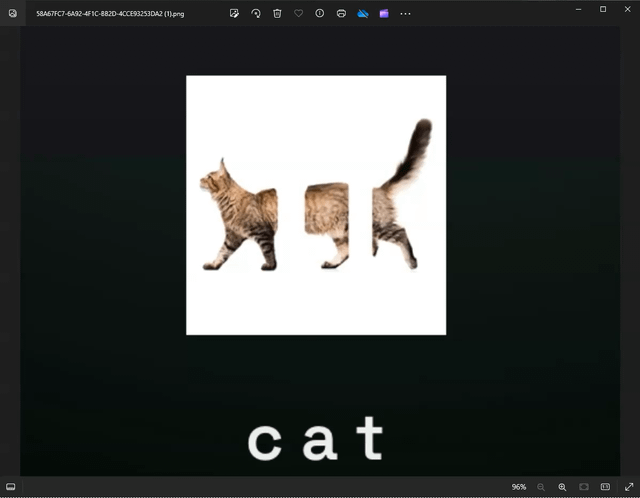
Task: Click the 96% zoom level
Action: (519, 487)
